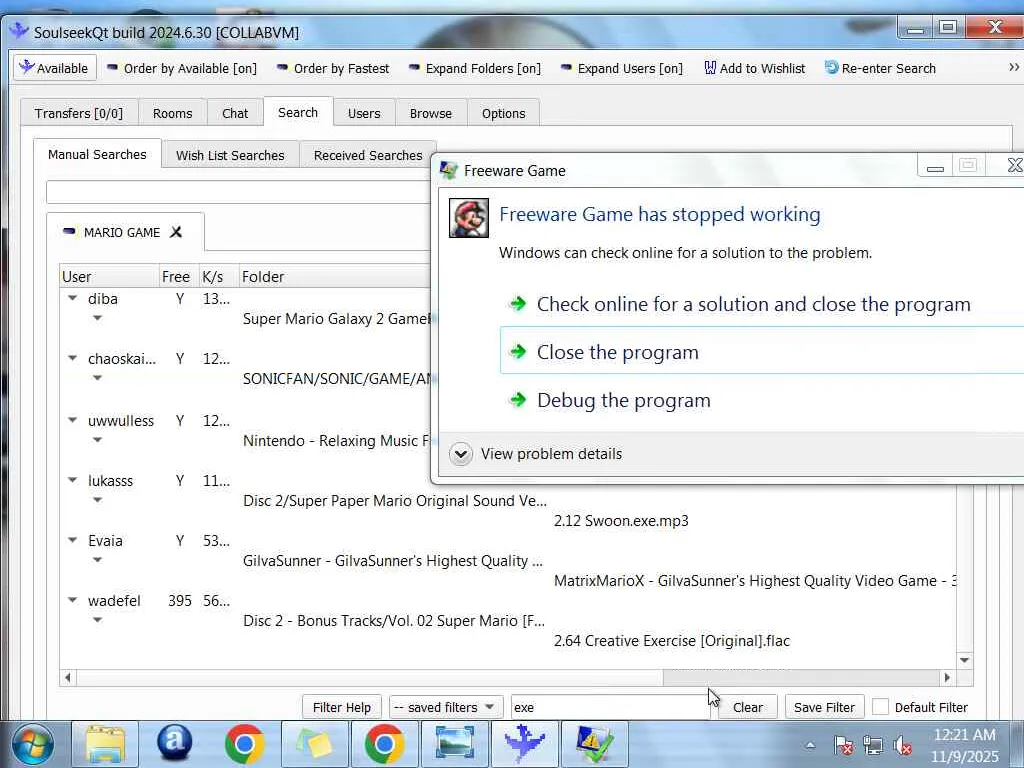This screenshot has width=1024, height=768.
Task: Collapse user lukasss's results
Action: coord(72,481)
